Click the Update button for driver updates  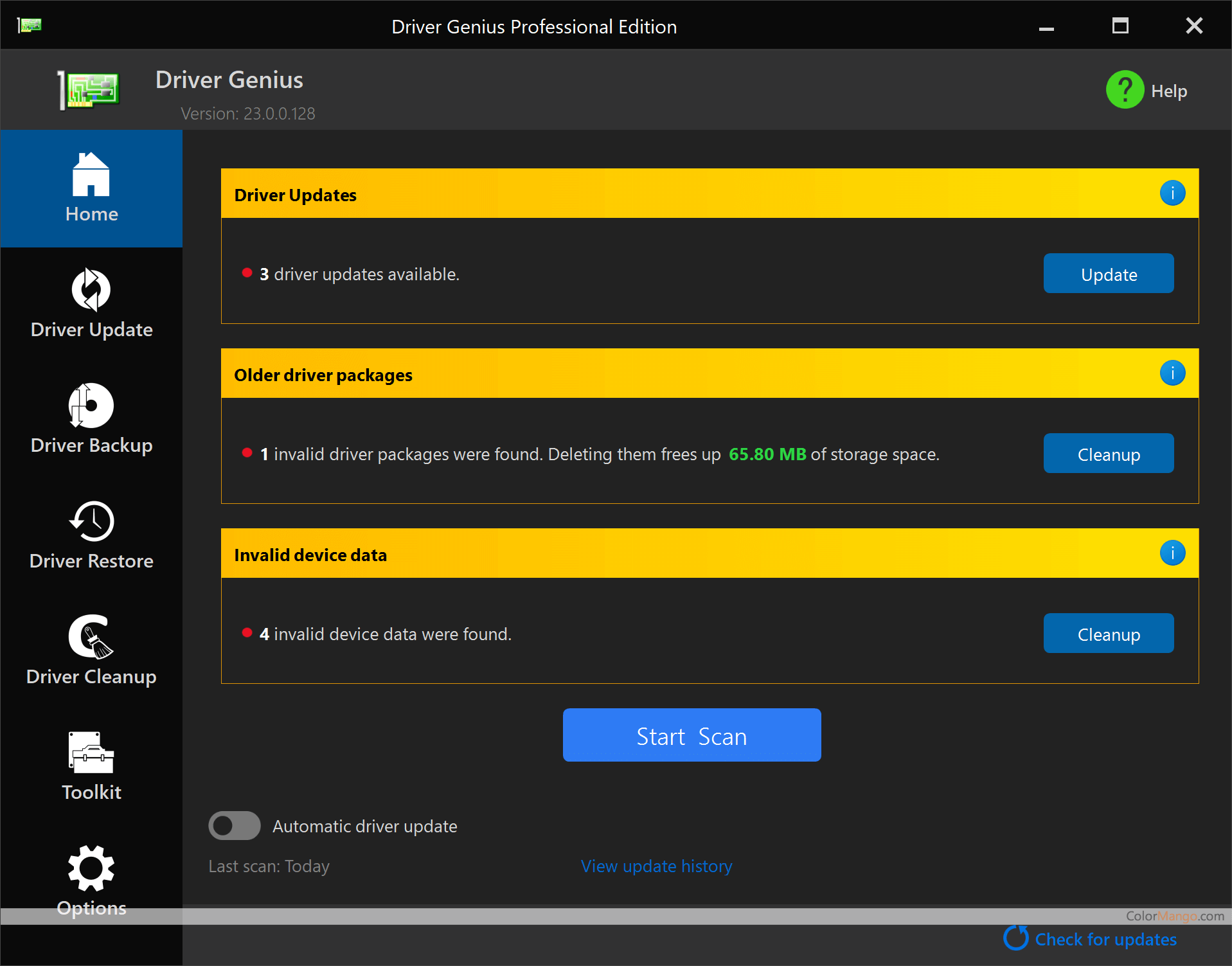tap(1109, 273)
